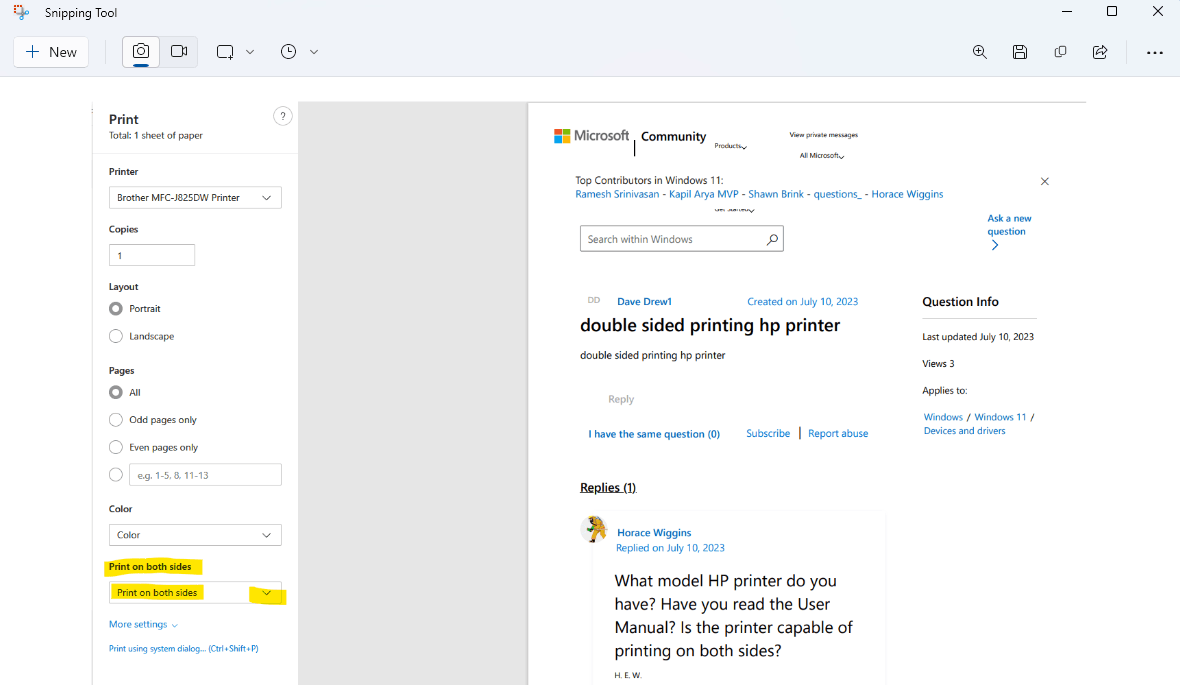The width and height of the screenshot is (1180, 689).
Task: Select the Snip camera mode icon
Action: click(x=141, y=52)
